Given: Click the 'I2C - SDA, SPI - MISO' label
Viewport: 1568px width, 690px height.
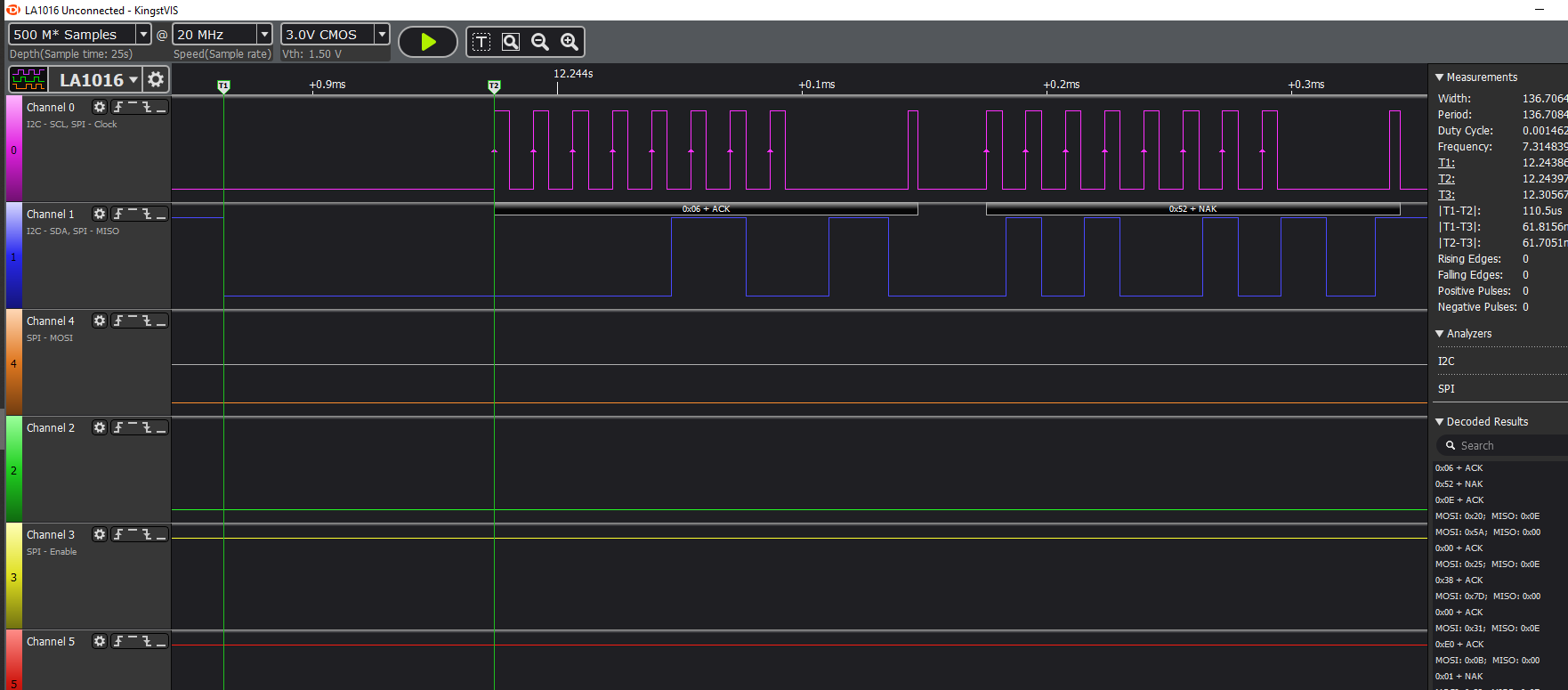Looking at the screenshot, I should tap(73, 231).
